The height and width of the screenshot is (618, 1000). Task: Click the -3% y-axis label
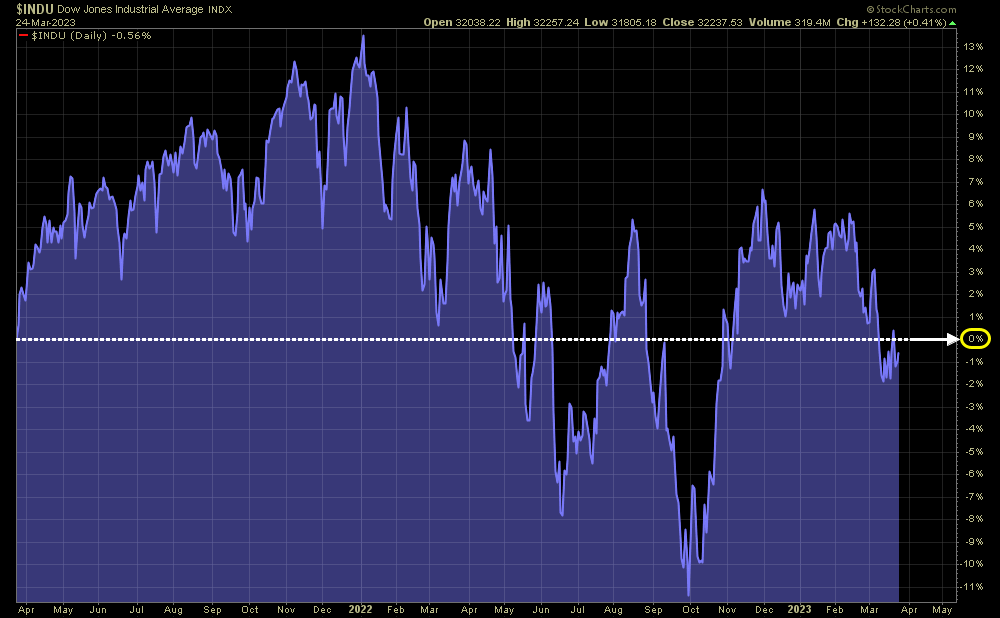[x=974, y=407]
